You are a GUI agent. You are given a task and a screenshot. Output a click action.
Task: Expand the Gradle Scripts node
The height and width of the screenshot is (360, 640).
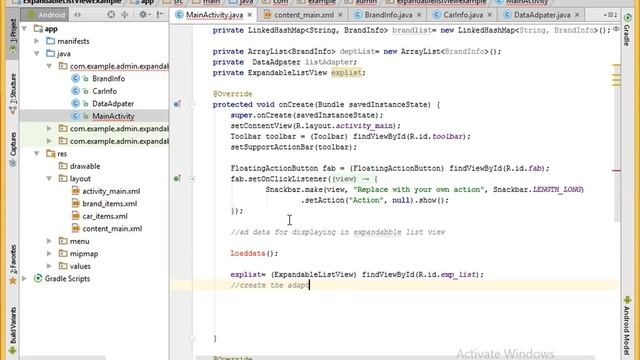click(24, 279)
